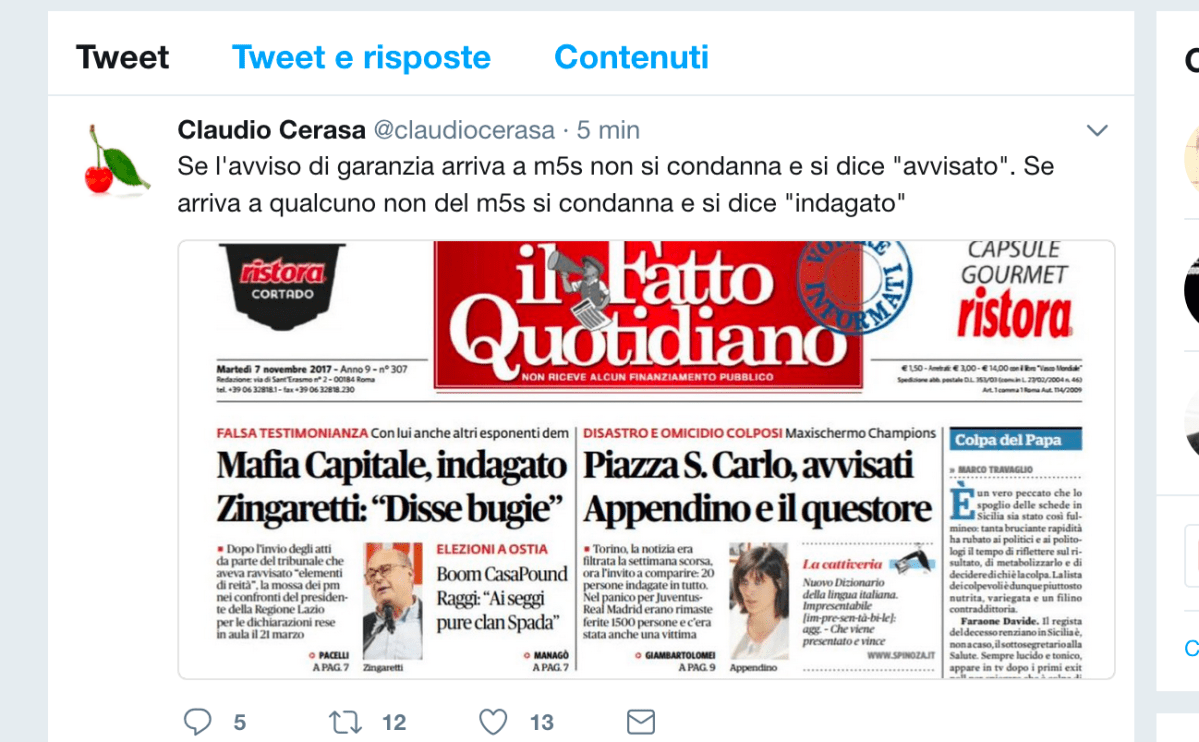This screenshot has width=1199, height=742.
Task: Send tweet via the envelope message icon
Action: (x=641, y=722)
